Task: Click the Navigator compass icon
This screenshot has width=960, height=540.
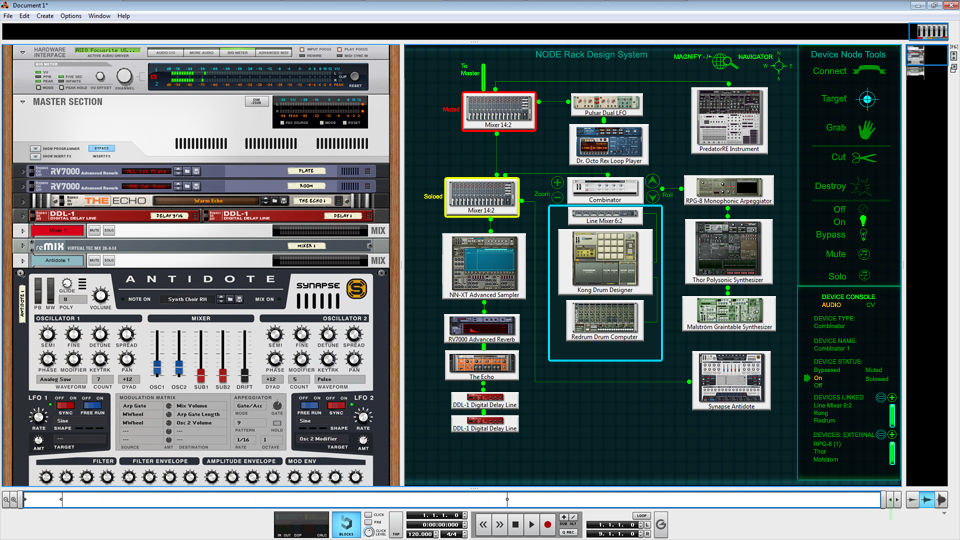Action: (779, 66)
